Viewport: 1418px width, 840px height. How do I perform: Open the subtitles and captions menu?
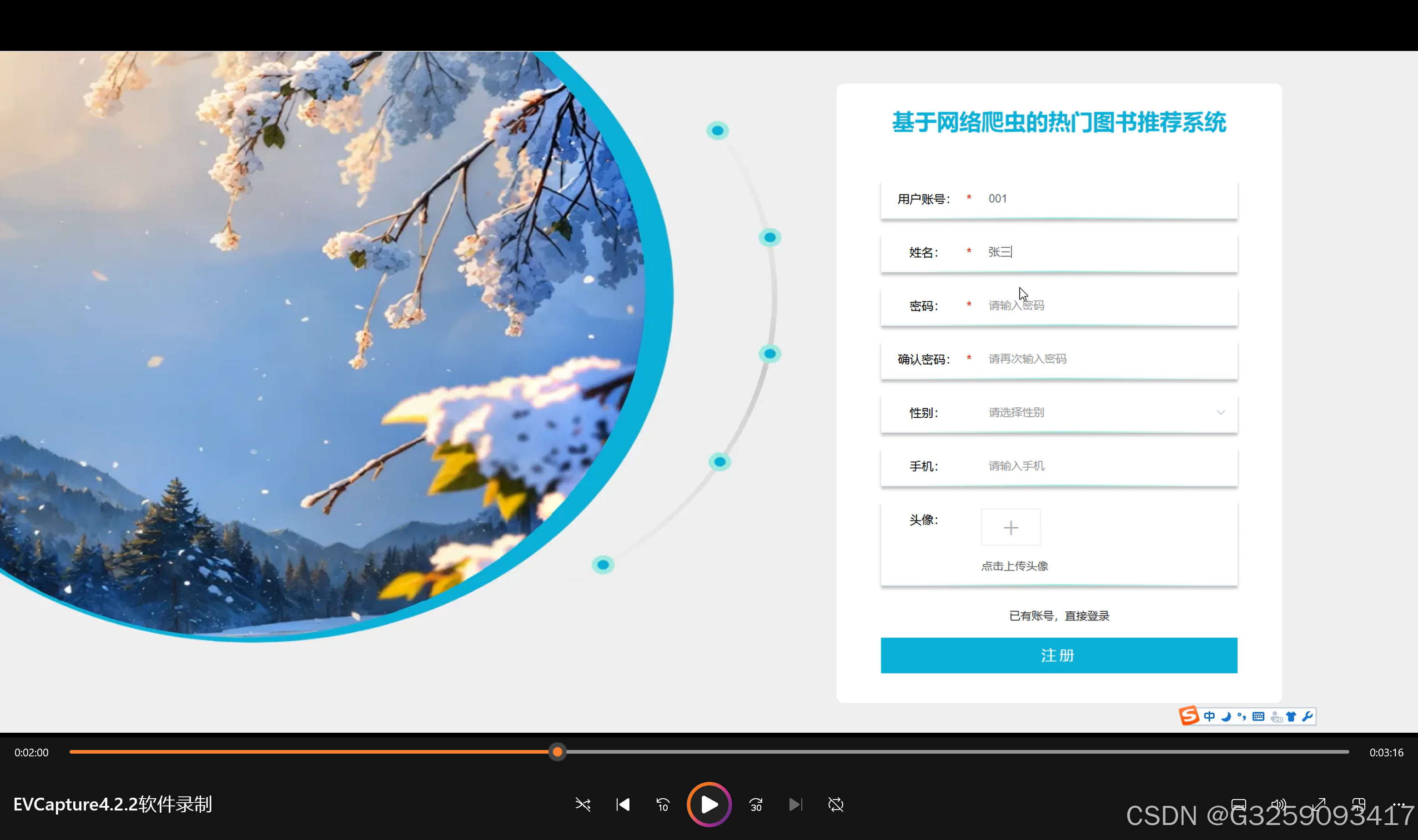click(1238, 805)
